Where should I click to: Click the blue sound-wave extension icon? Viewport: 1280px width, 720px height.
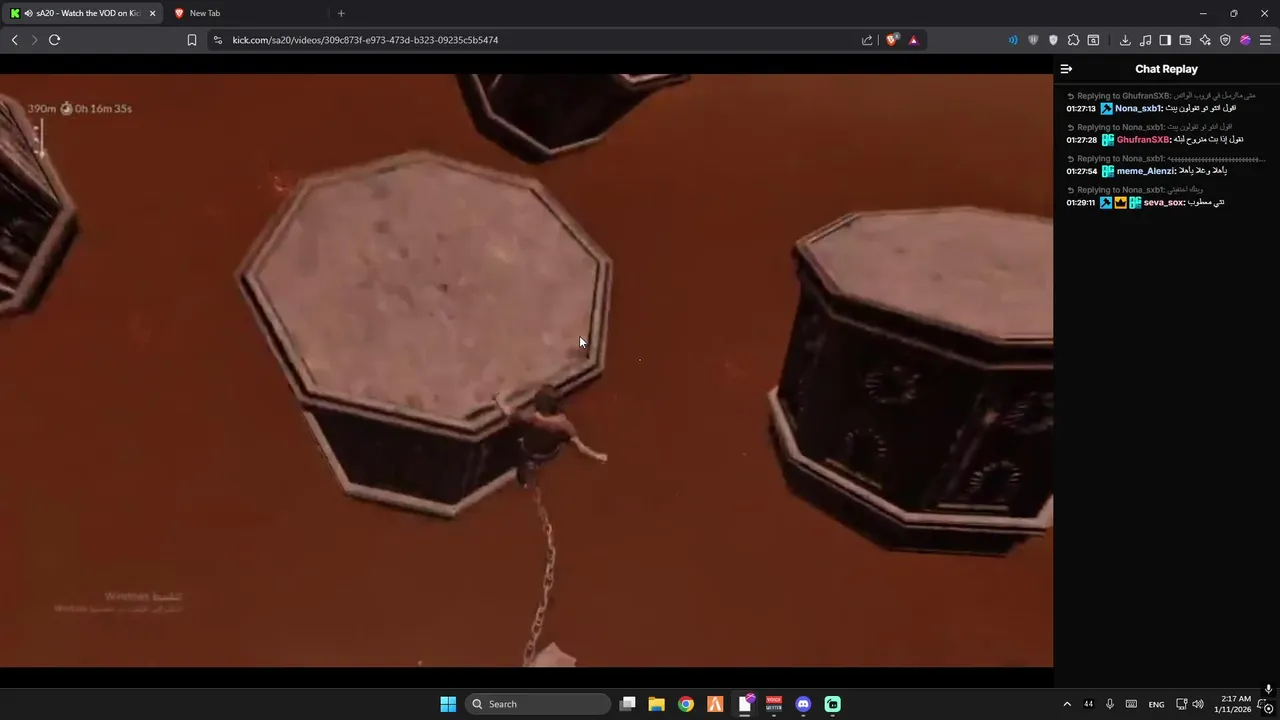(1013, 40)
